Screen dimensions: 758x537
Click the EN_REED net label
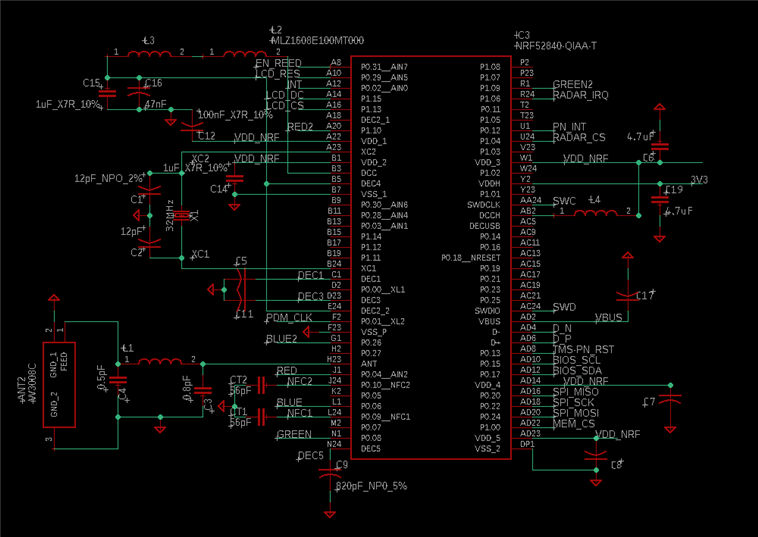click(278, 63)
